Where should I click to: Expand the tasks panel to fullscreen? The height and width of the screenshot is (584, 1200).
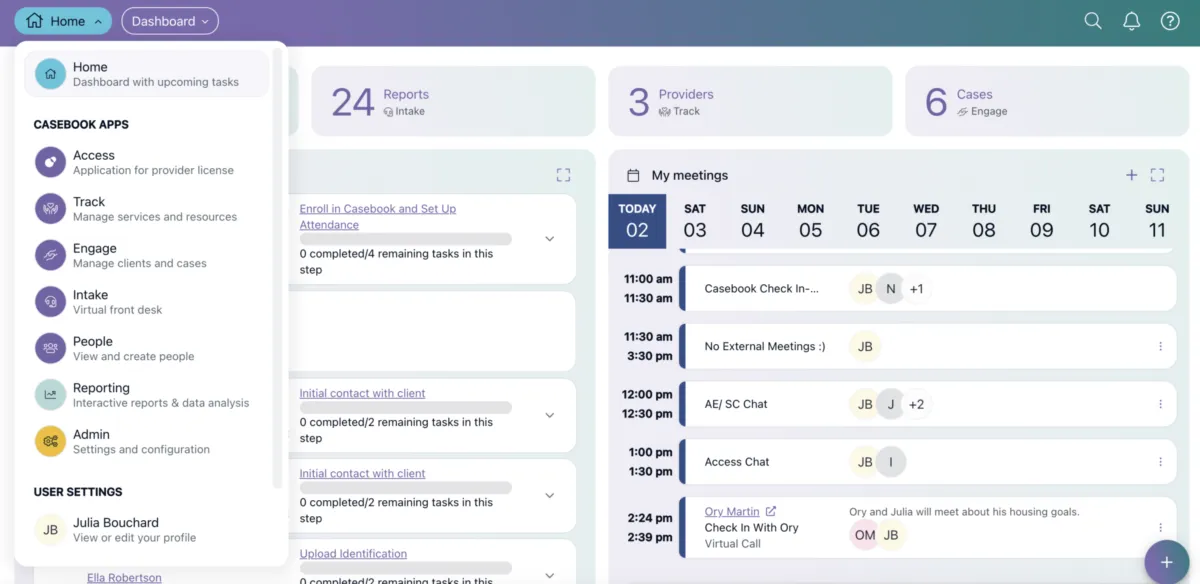tap(564, 175)
